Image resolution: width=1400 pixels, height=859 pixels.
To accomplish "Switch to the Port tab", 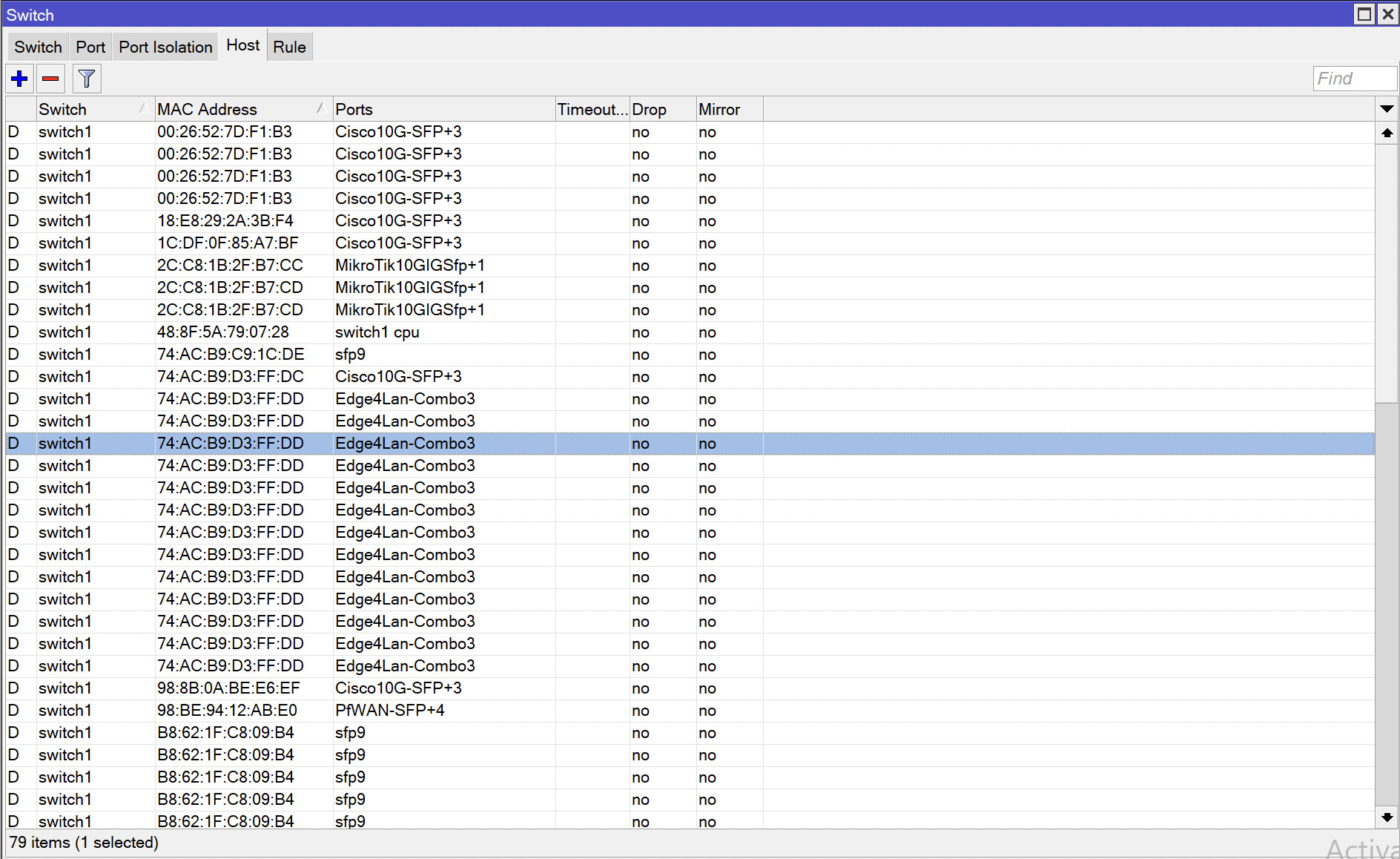I will click(90, 46).
